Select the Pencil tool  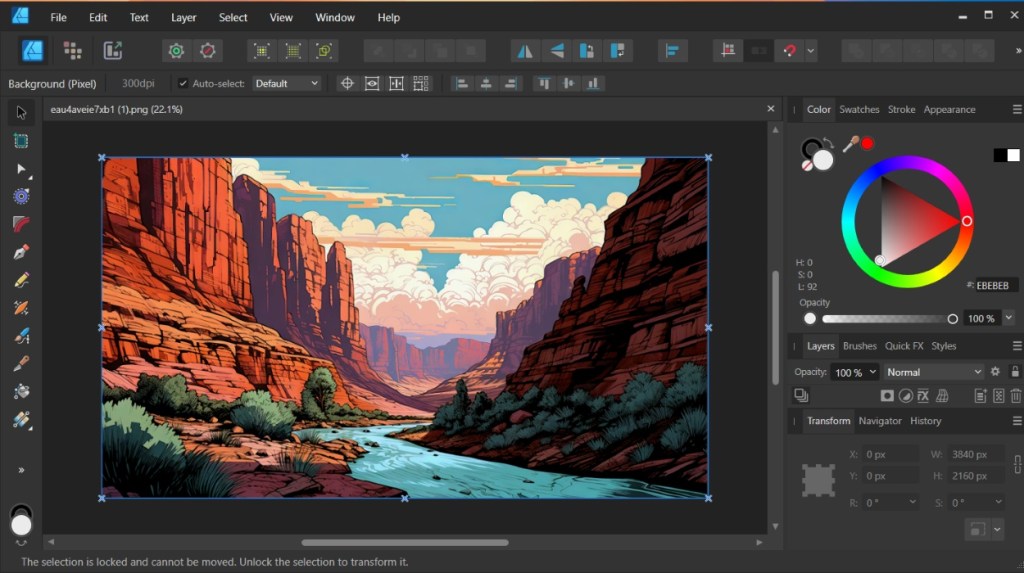point(21,280)
